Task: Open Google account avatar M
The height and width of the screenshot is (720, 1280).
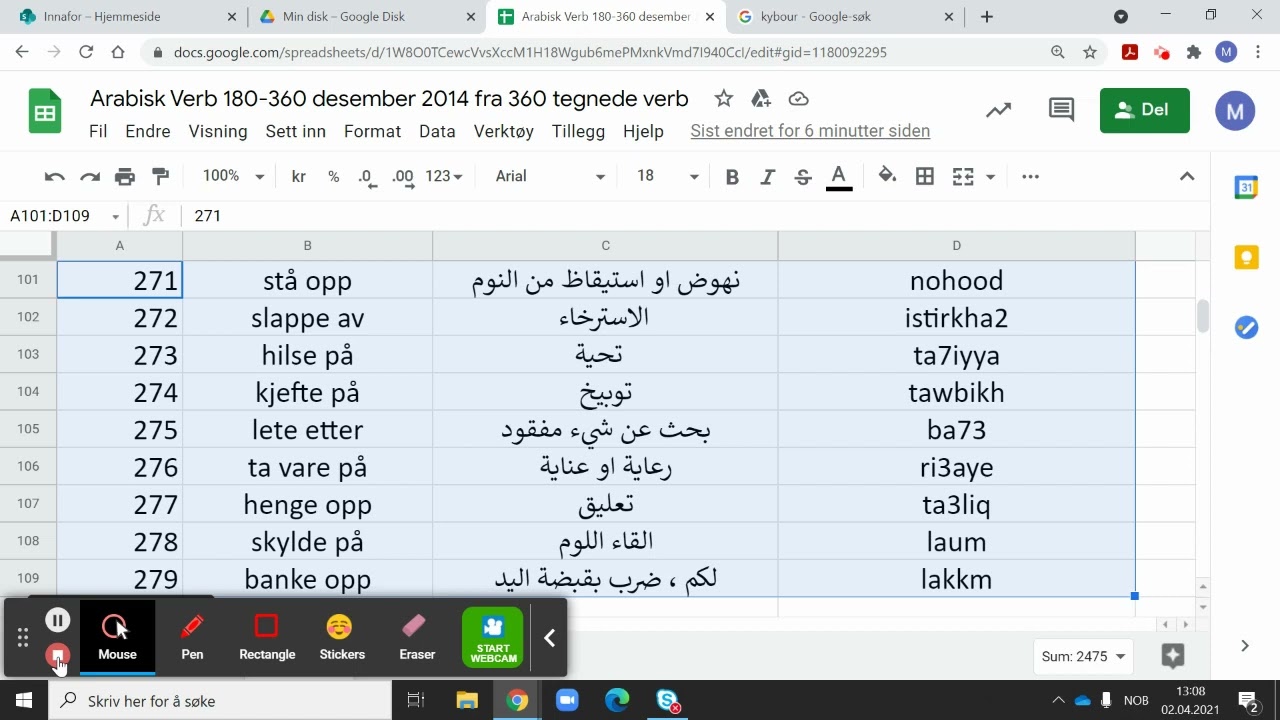Action: (1235, 111)
